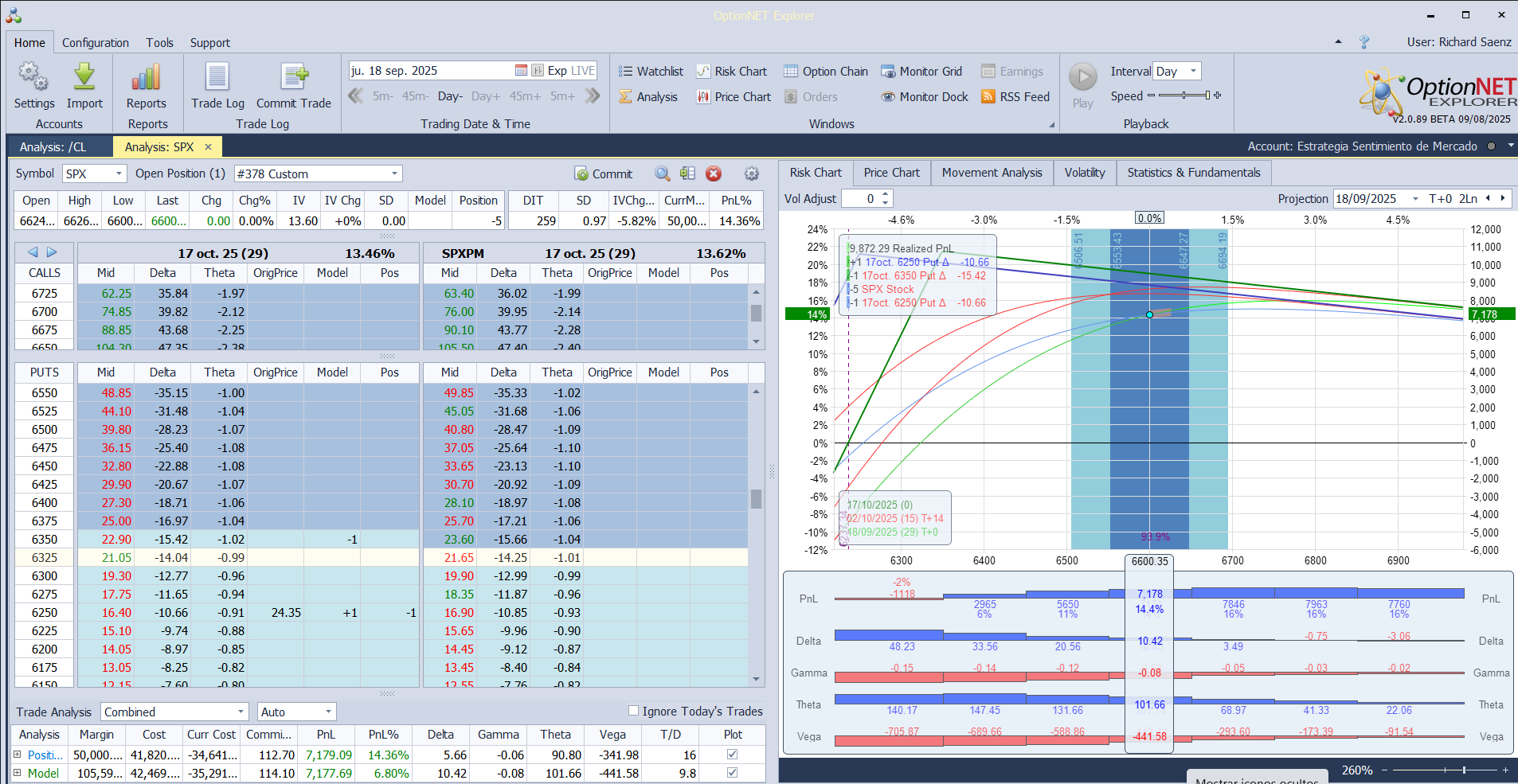
Task: Open the Tools ribbon tab
Action: [159, 43]
